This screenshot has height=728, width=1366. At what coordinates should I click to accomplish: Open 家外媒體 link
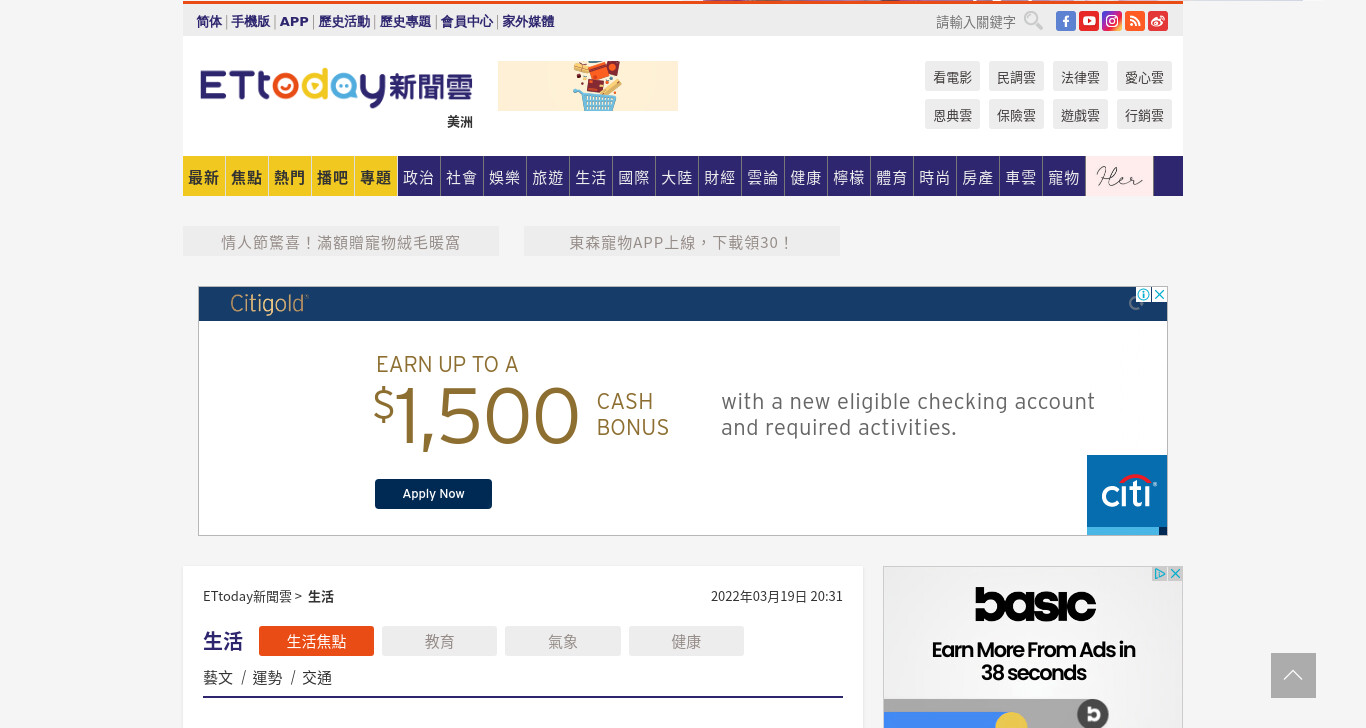(x=528, y=21)
